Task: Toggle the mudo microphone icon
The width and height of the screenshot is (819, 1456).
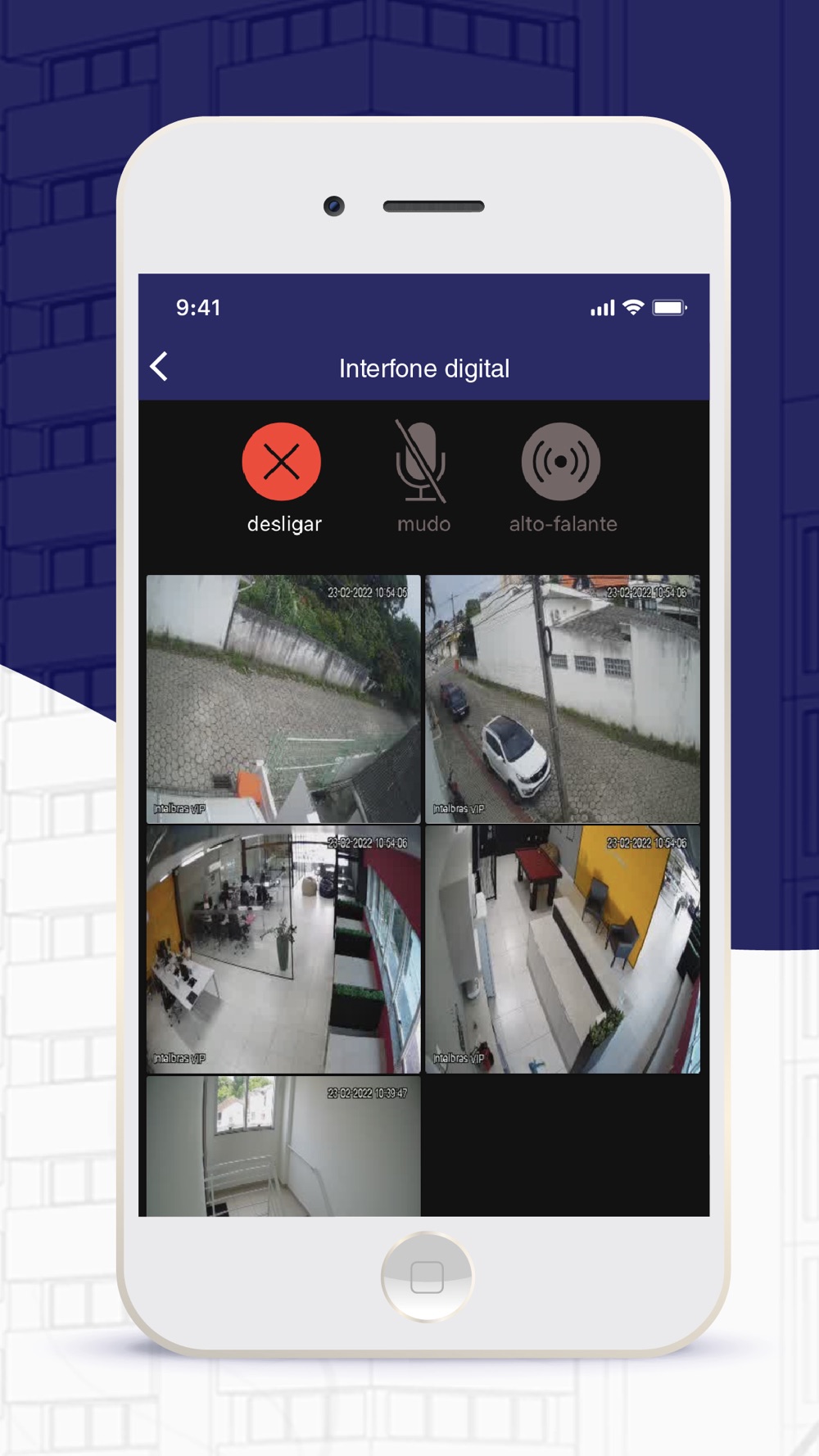Action: [x=421, y=461]
